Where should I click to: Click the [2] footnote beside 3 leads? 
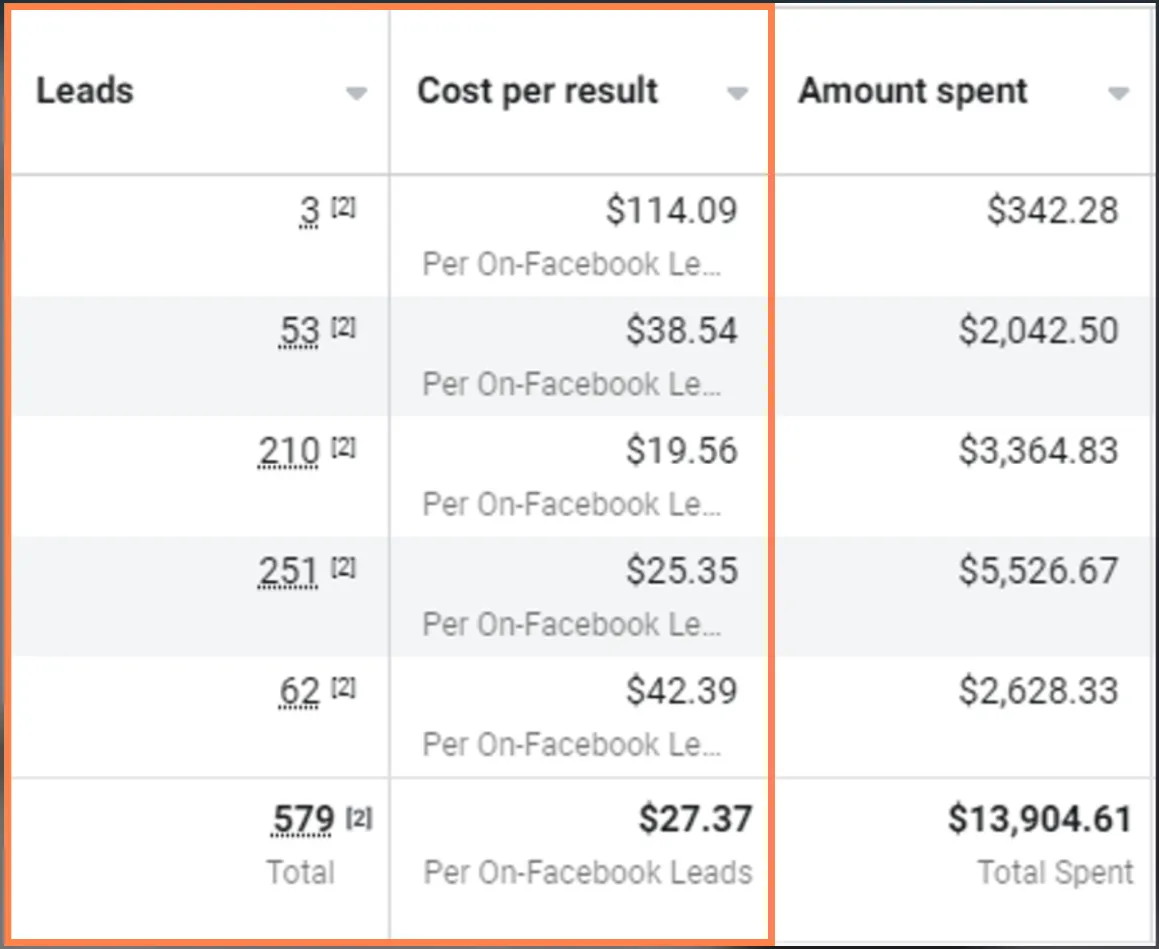pos(343,208)
